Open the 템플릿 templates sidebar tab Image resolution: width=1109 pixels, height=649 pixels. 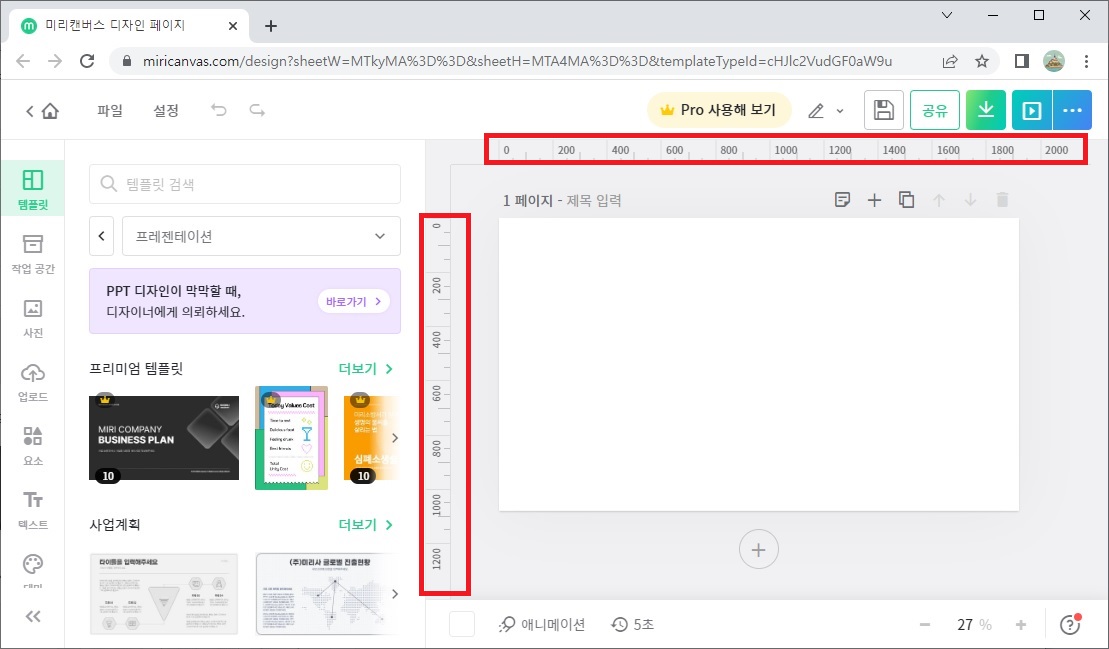[x=33, y=189]
